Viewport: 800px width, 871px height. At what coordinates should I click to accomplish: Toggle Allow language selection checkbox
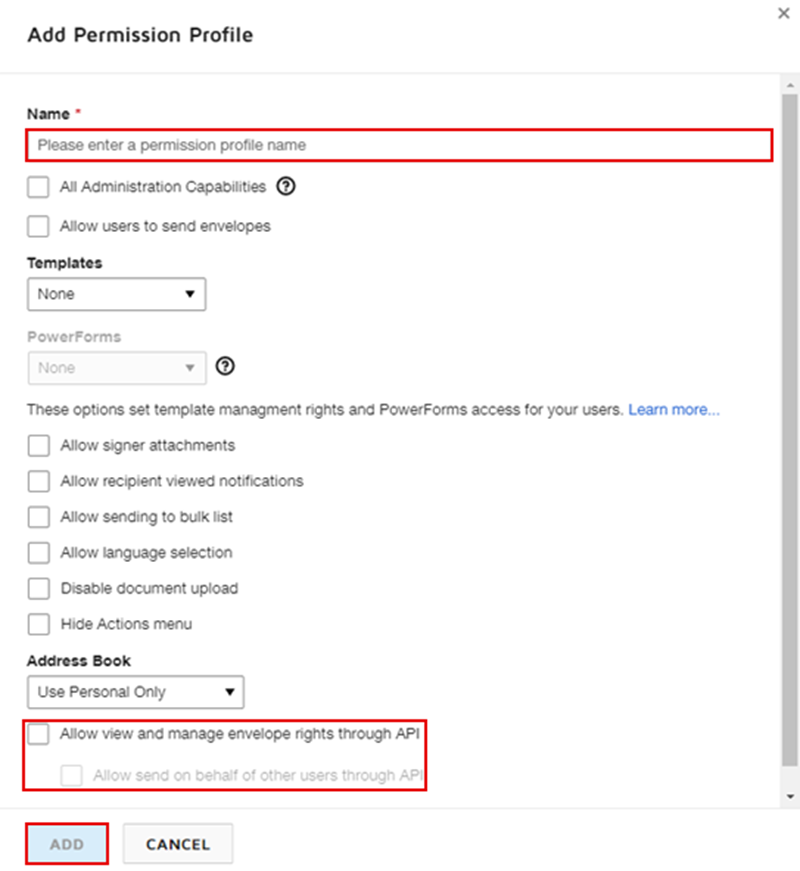pos(39,553)
